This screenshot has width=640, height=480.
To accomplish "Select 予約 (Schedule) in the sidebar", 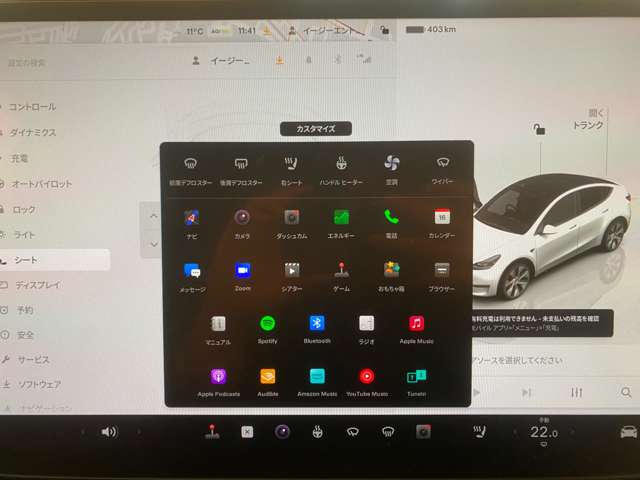I will (x=24, y=310).
